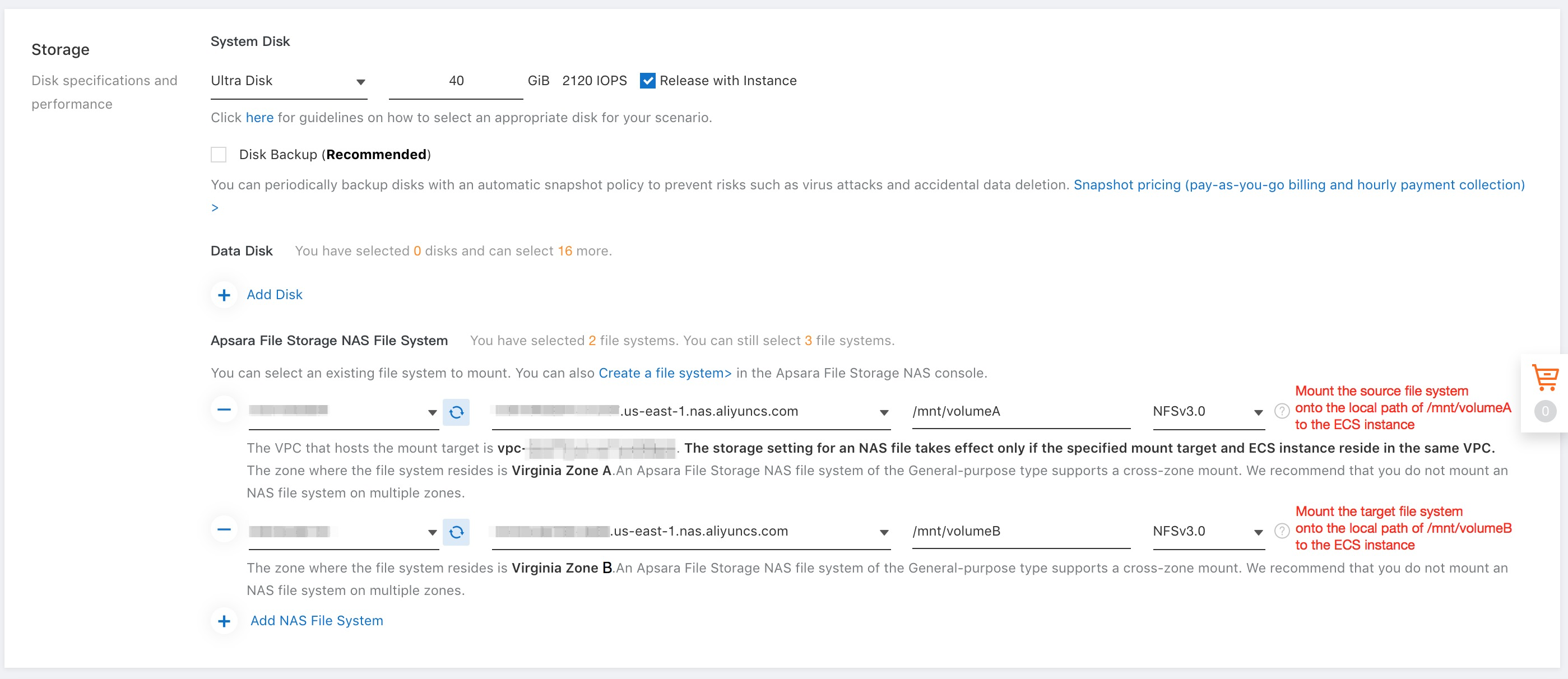Open mount target dropdown for /mnt/volumeB row
The width and height of the screenshot is (1568, 679).
click(x=691, y=532)
